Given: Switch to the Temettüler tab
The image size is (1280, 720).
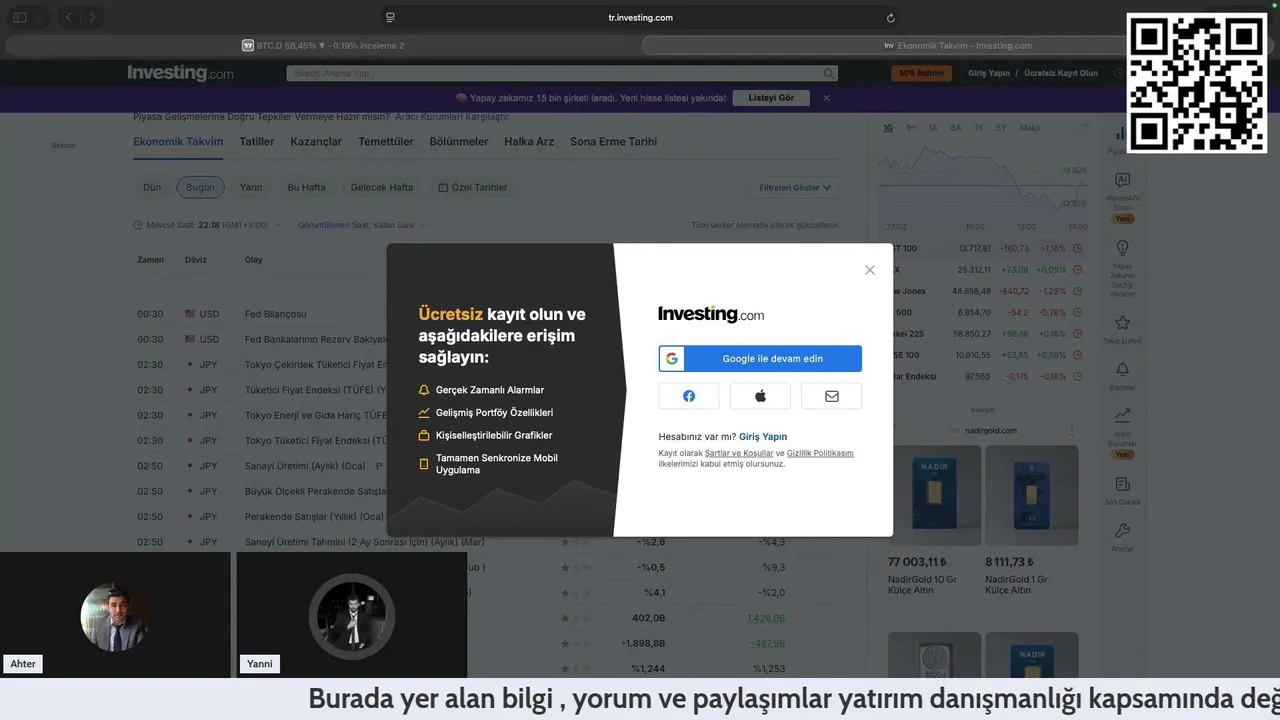Looking at the screenshot, I should click(386, 142).
